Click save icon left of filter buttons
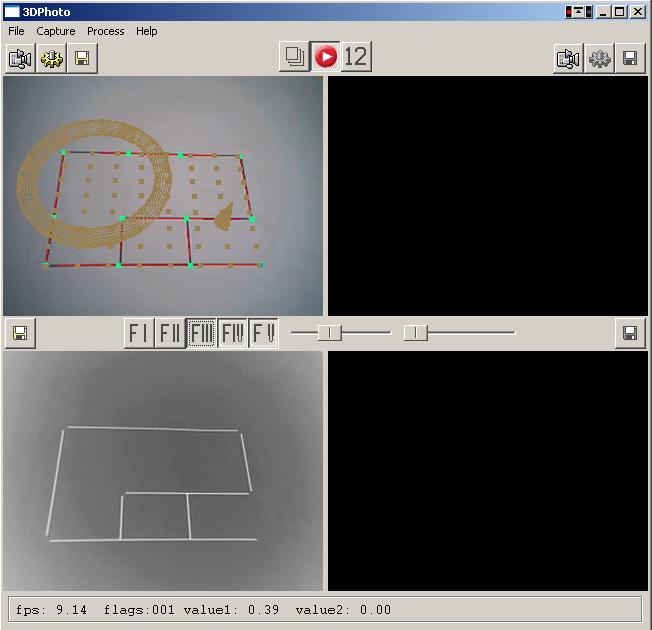This screenshot has height=630, width=652. click(x=20, y=333)
